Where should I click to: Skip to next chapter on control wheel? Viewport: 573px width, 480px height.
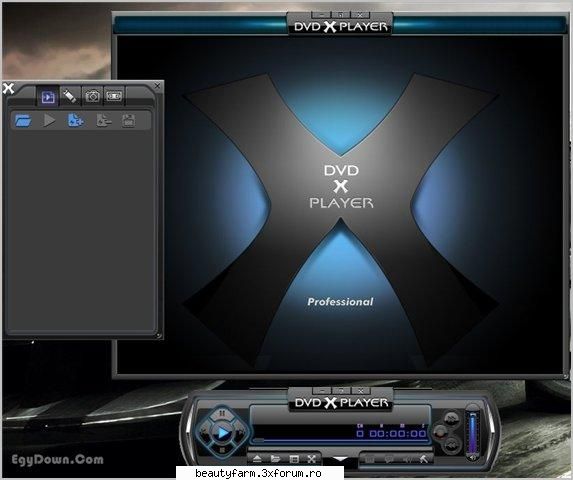[x=240, y=433]
